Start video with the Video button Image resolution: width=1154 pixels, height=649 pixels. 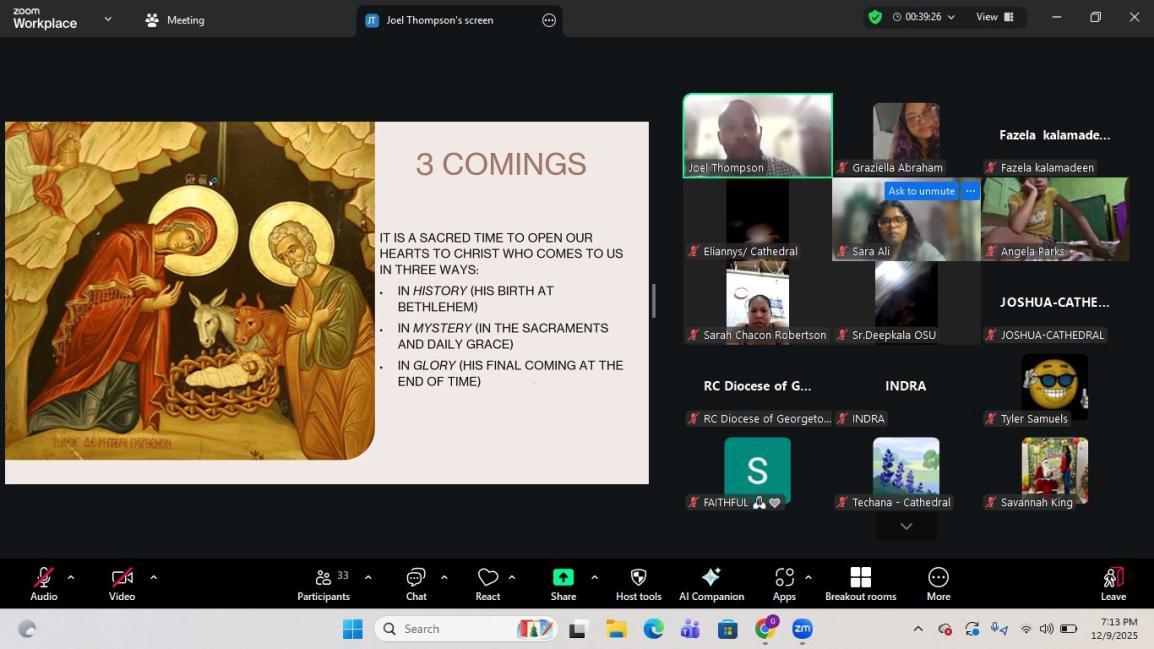tap(122, 584)
